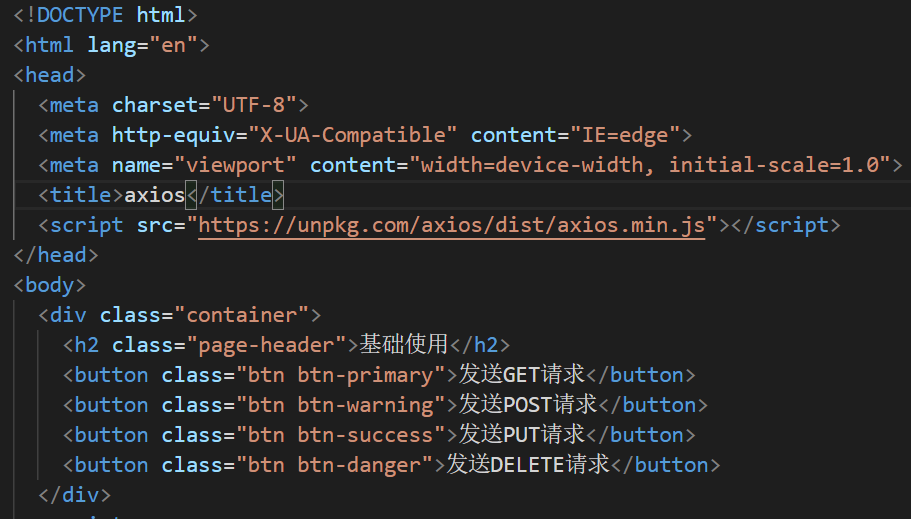Click the opening <body> tag
Screen dimensions: 911x519
point(50,285)
